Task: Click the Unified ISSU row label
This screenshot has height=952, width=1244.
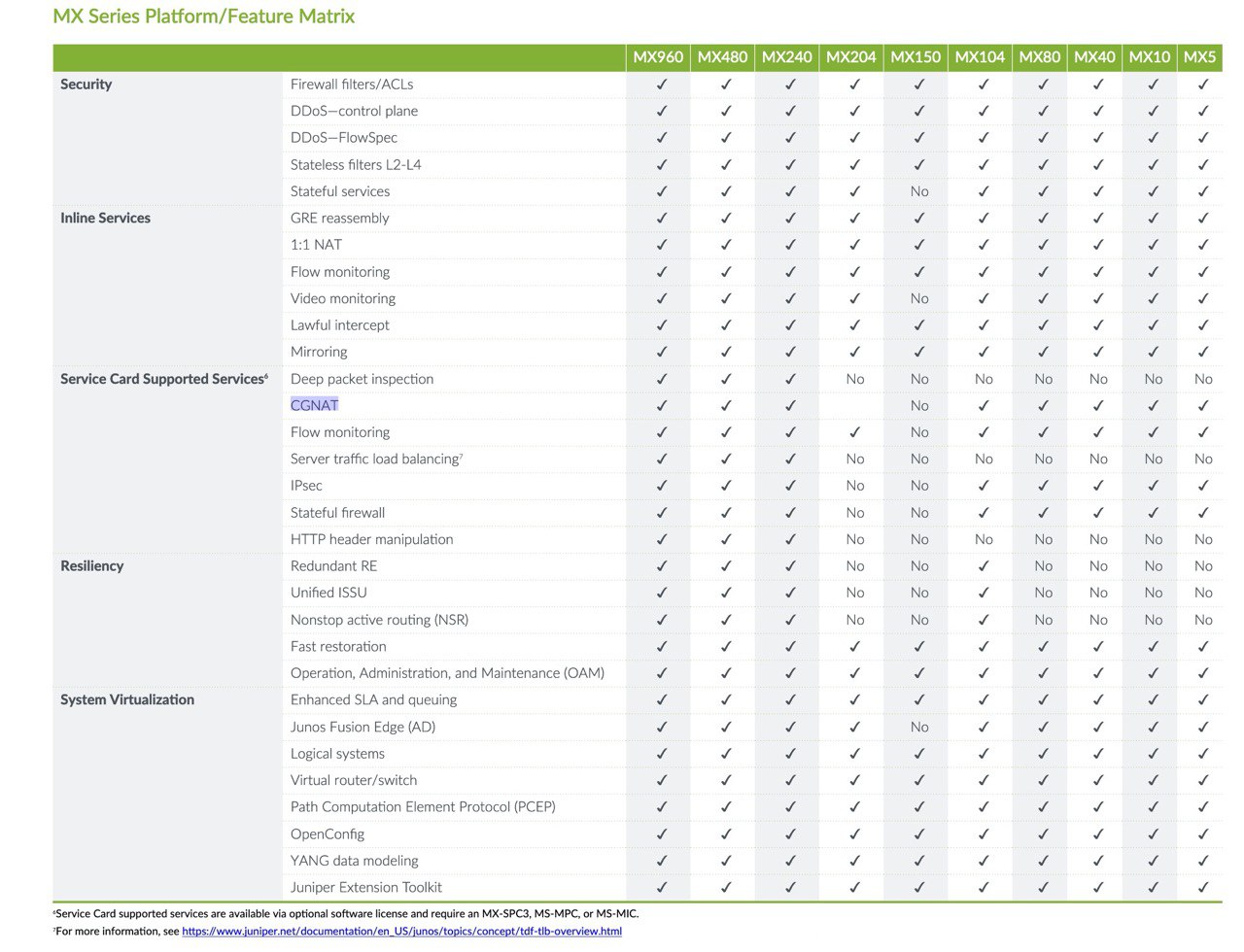Action: [328, 593]
